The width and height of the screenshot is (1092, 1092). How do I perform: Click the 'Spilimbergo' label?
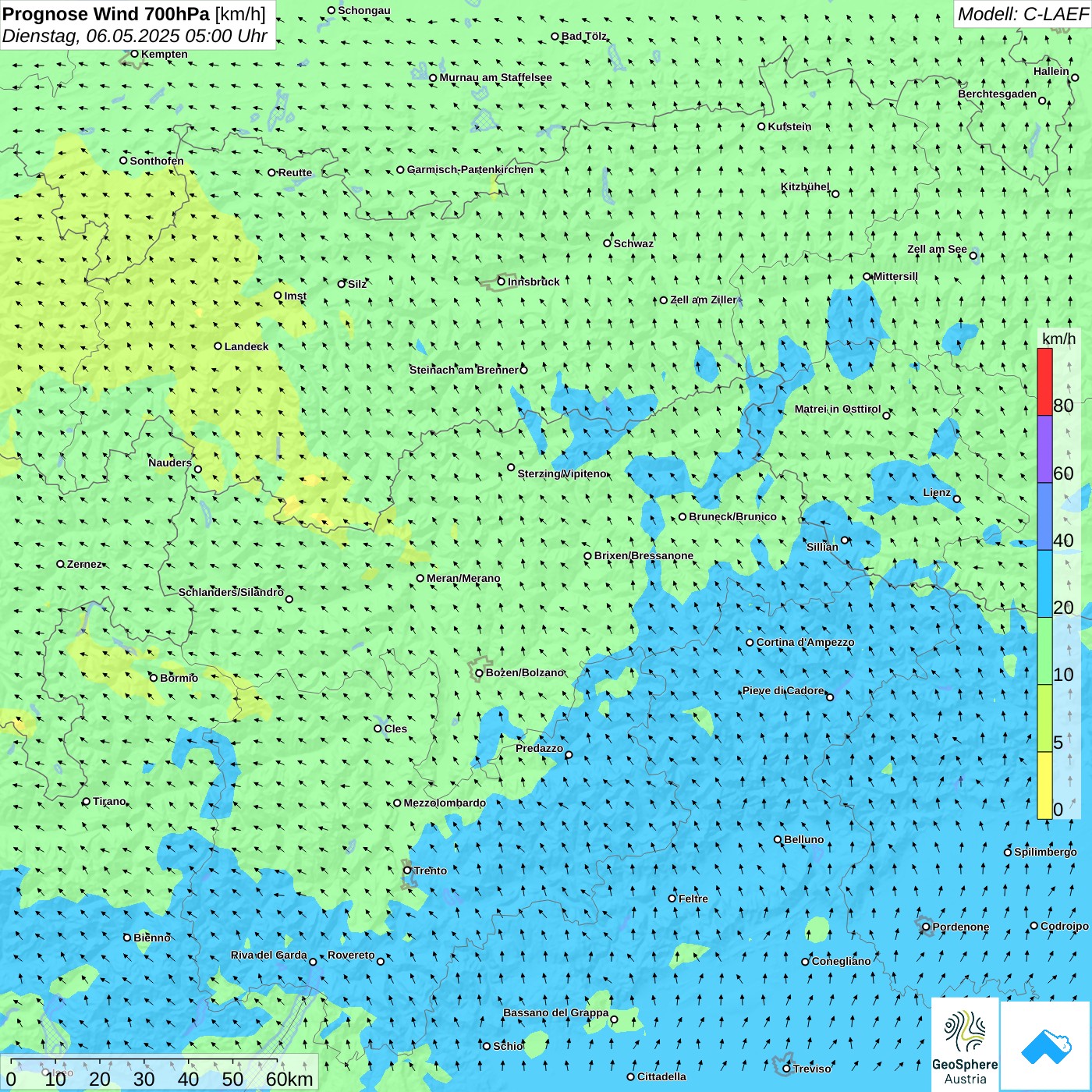1045,852
